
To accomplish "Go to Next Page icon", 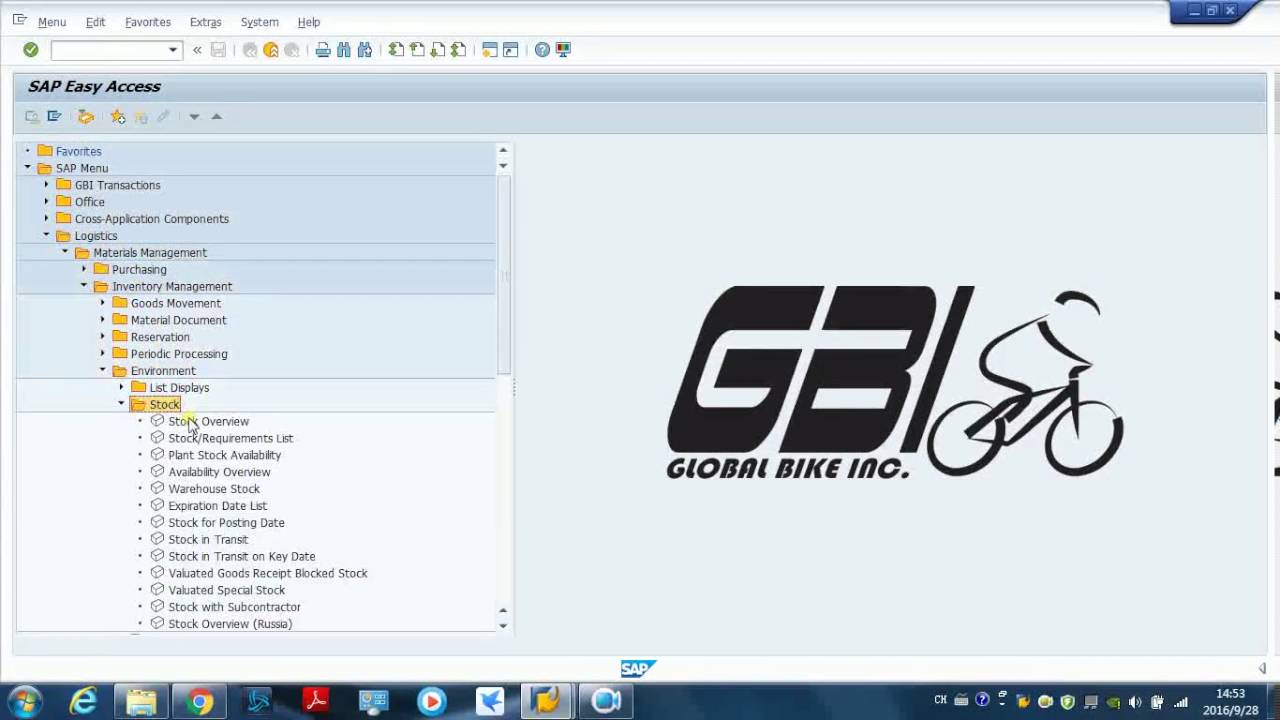I will tap(437, 49).
